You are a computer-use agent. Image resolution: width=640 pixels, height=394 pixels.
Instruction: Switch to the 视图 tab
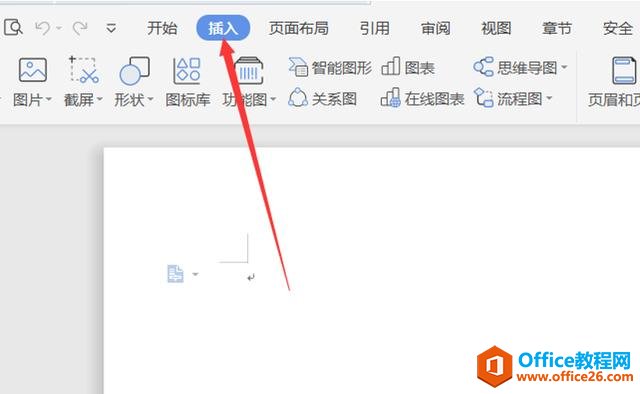click(x=496, y=28)
